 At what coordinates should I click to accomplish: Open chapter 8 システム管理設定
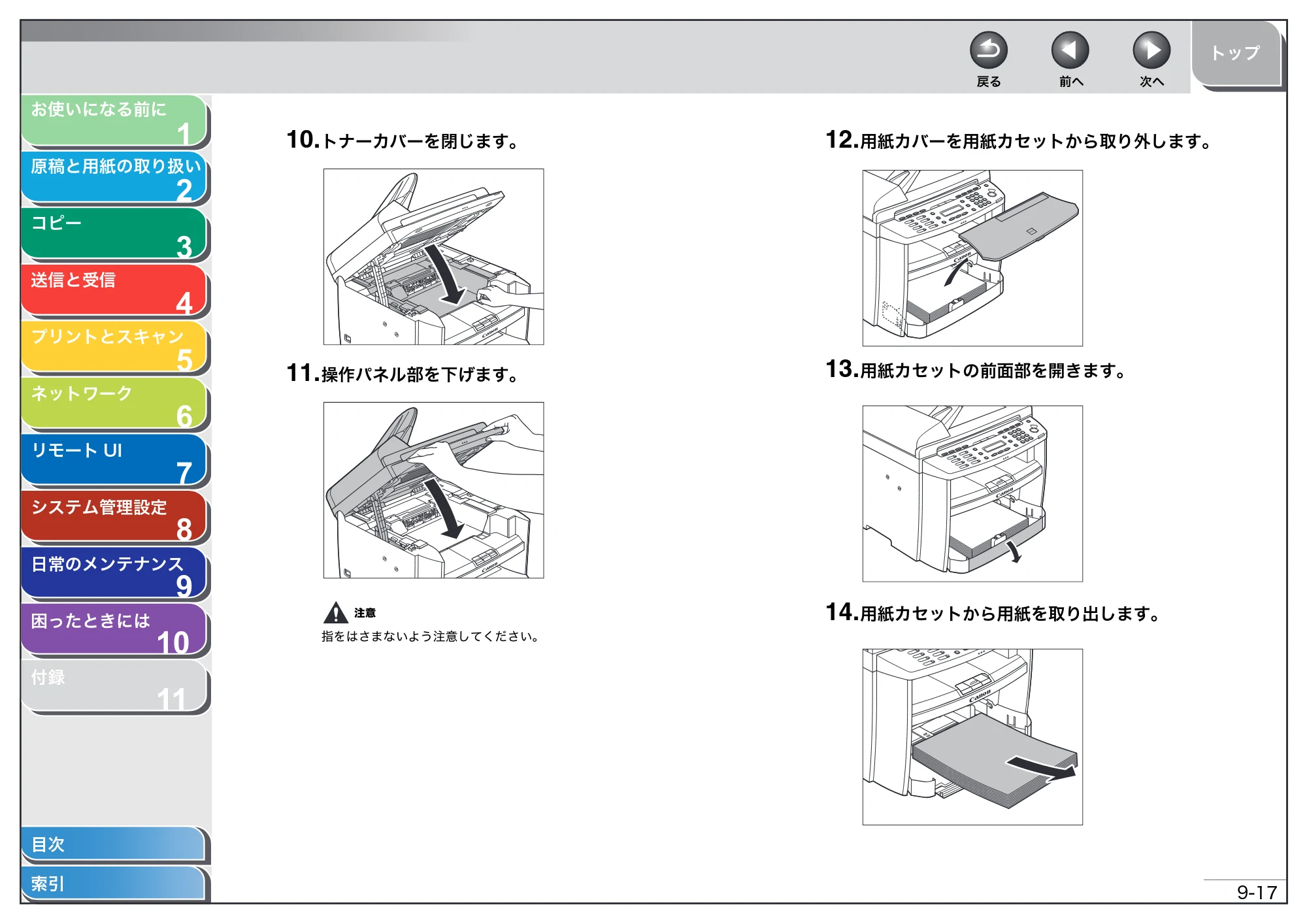click(114, 518)
